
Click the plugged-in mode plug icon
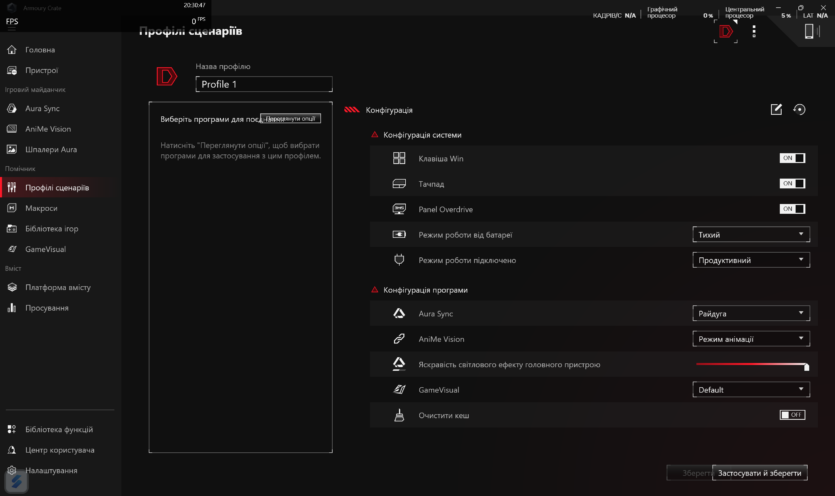[x=399, y=260]
